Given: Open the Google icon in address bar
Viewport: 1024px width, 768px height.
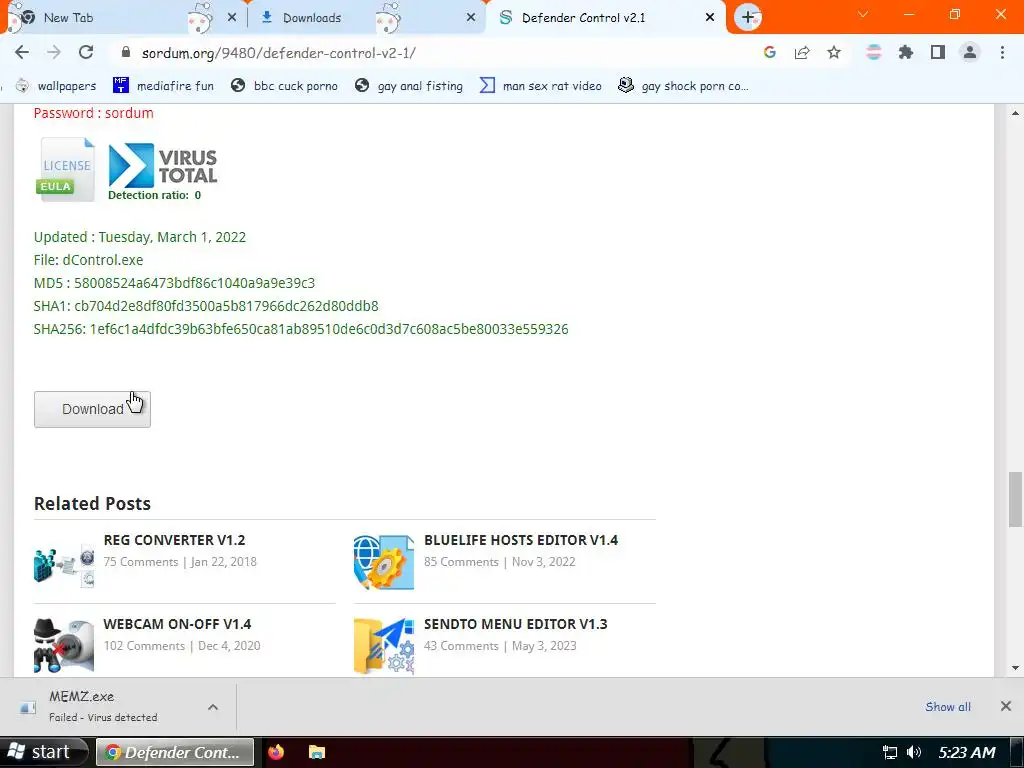Looking at the screenshot, I should point(769,52).
